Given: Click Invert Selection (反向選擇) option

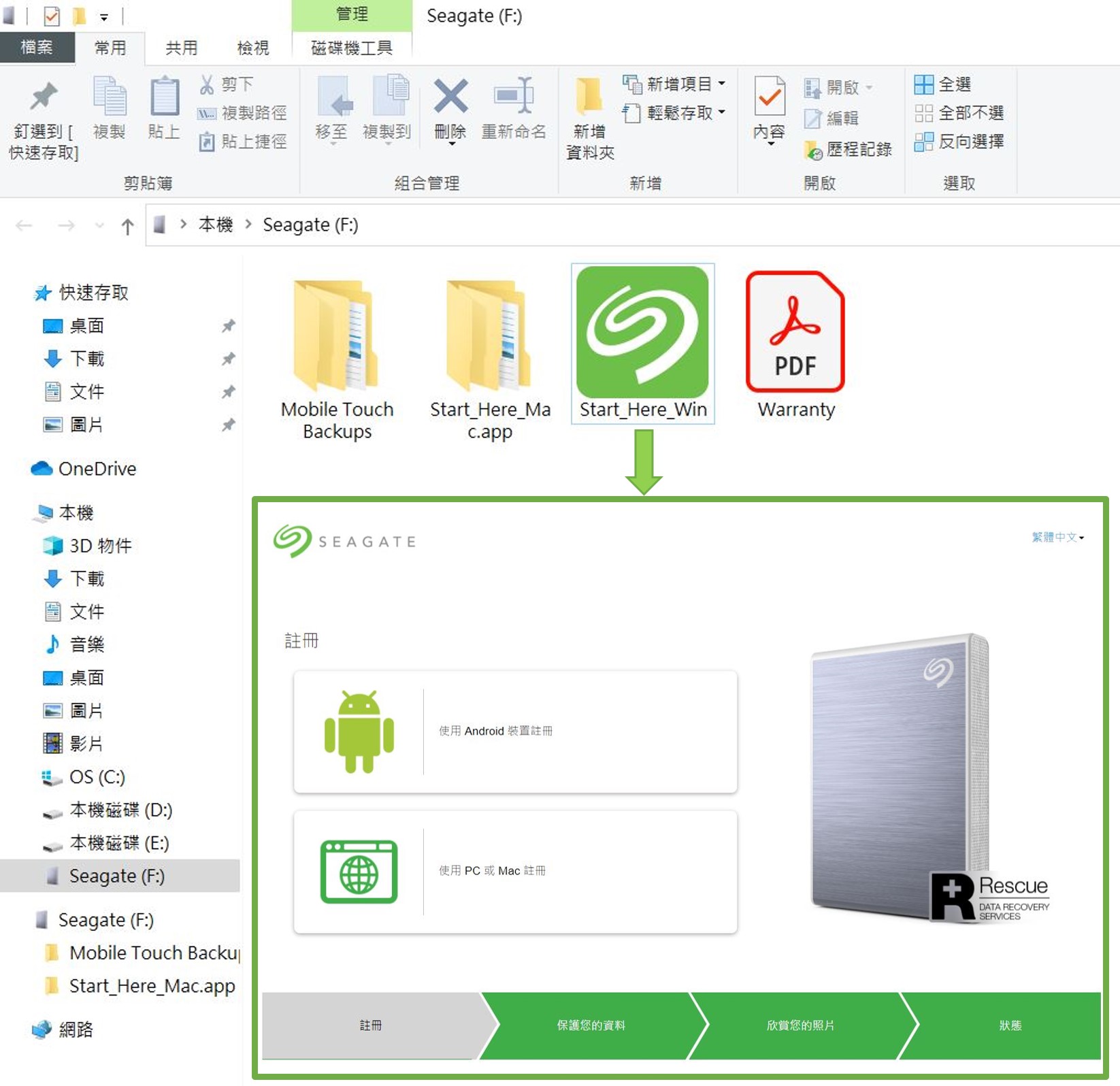Looking at the screenshot, I should (x=959, y=142).
